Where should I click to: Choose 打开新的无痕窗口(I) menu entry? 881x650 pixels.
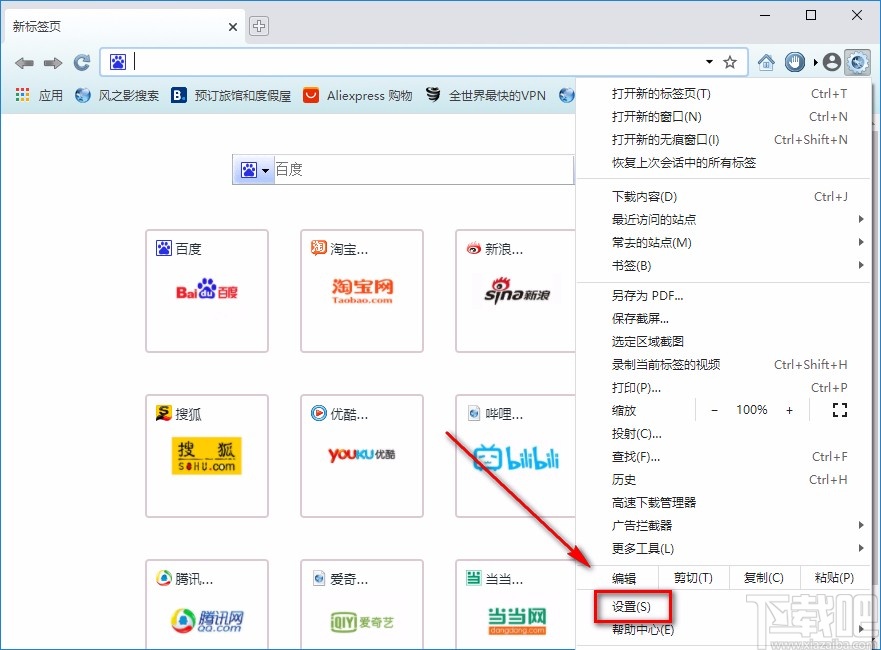[x=724, y=140]
